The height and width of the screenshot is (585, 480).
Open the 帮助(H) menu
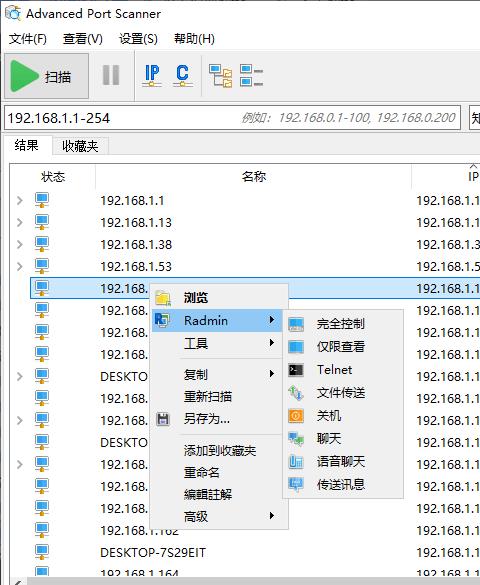(194, 38)
